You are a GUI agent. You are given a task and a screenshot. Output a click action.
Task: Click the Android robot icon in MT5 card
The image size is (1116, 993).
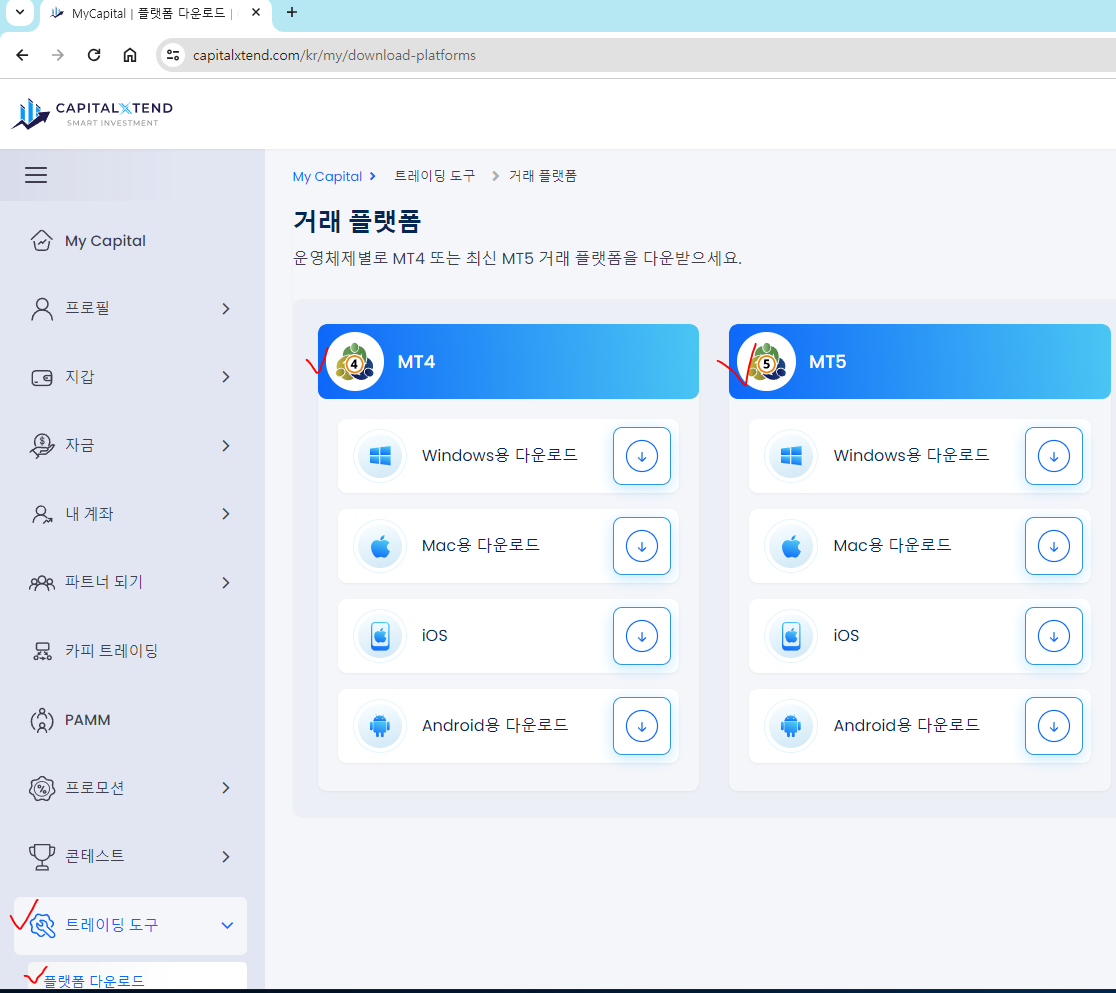(791, 726)
